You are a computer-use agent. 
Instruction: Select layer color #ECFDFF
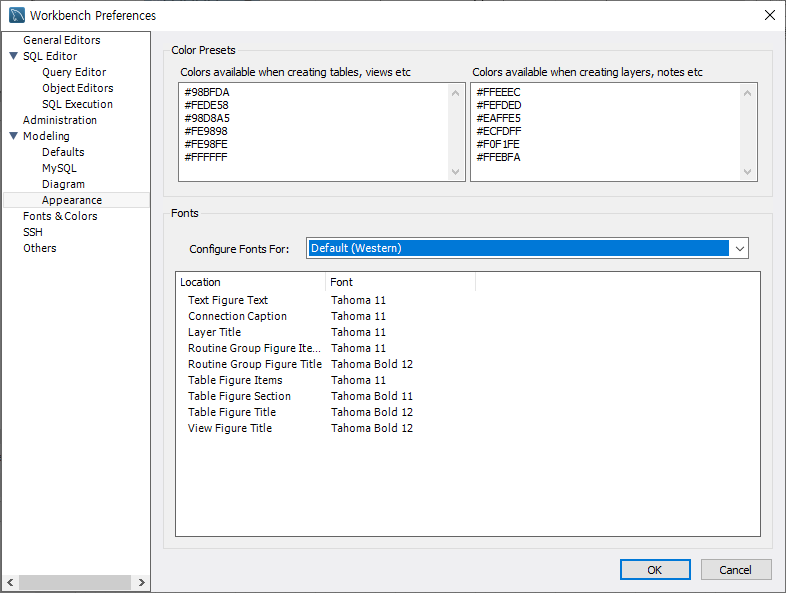click(499, 132)
